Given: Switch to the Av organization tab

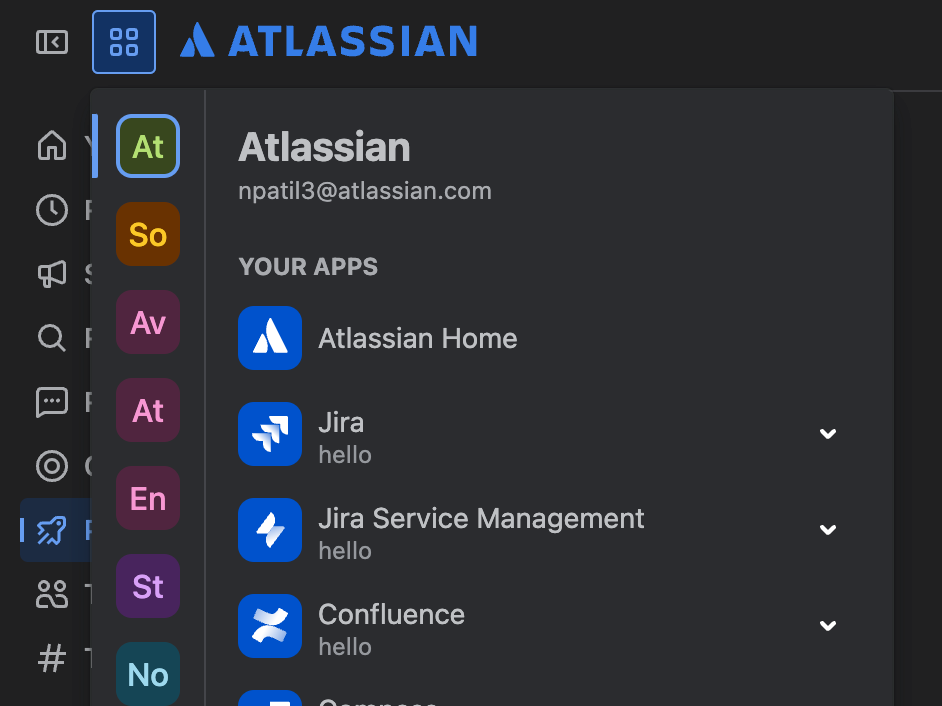Looking at the screenshot, I should (x=148, y=322).
